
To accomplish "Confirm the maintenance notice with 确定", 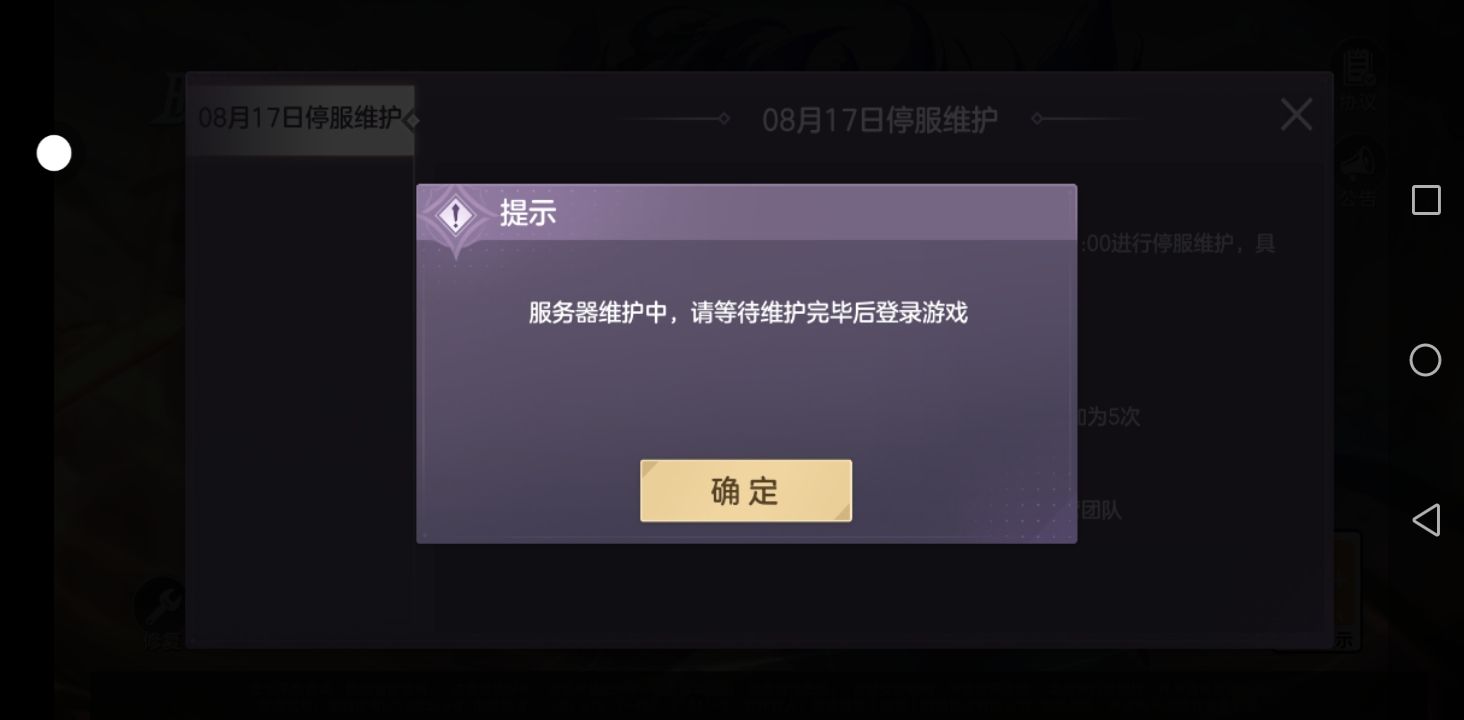I will 746,491.
